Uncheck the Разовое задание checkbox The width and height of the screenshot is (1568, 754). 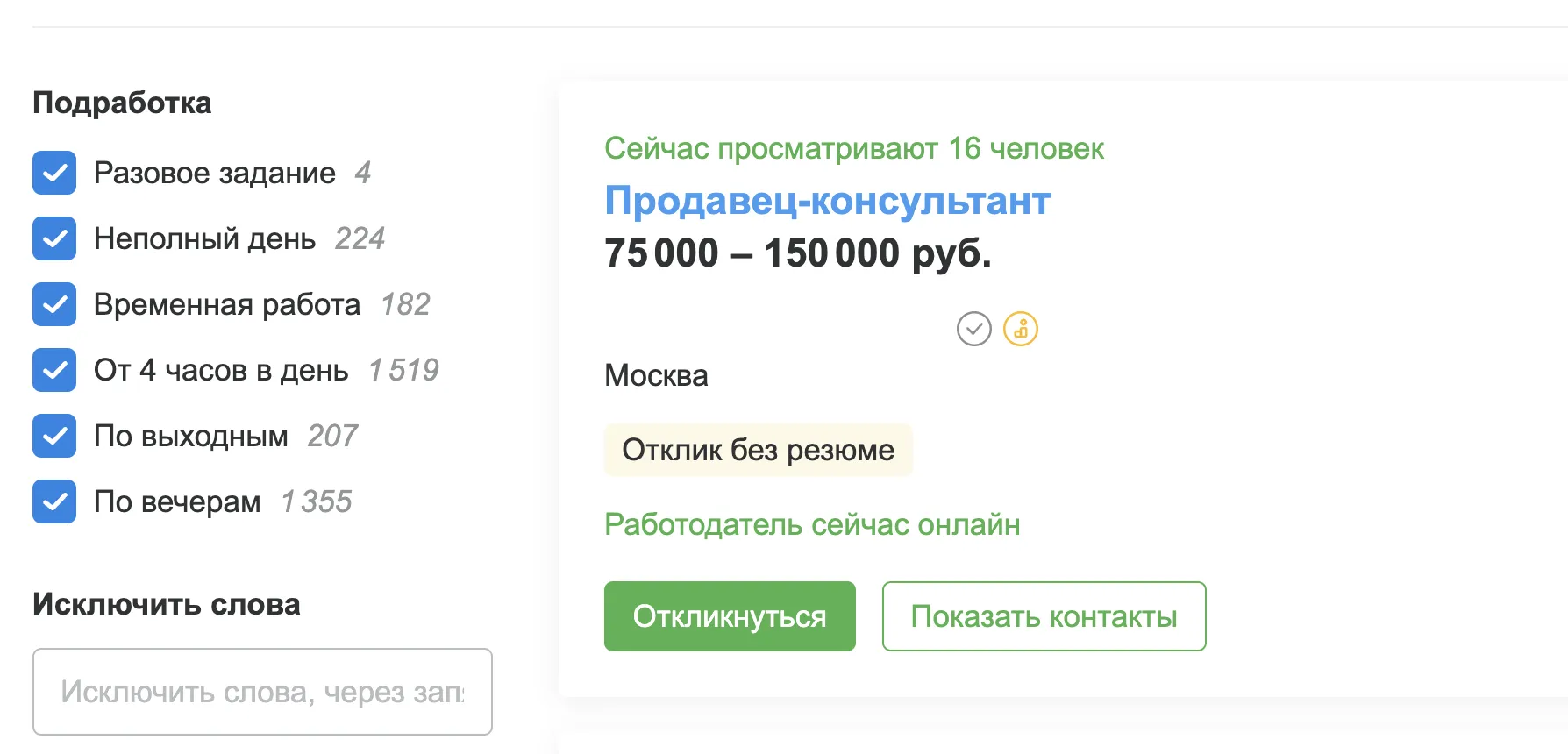[x=54, y=173]
